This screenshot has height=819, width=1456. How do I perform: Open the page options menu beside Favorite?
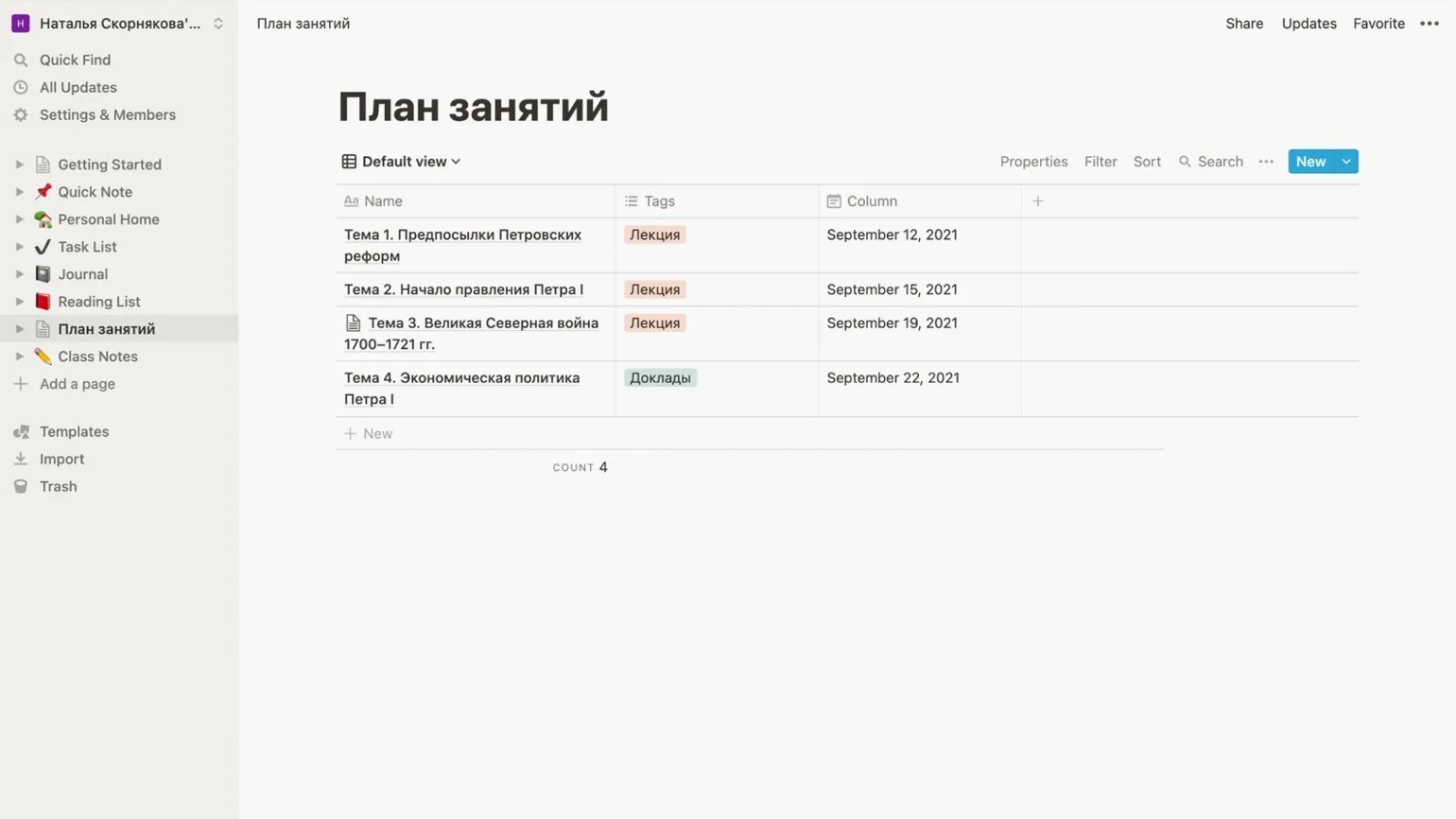click(x=1429, y=24)
